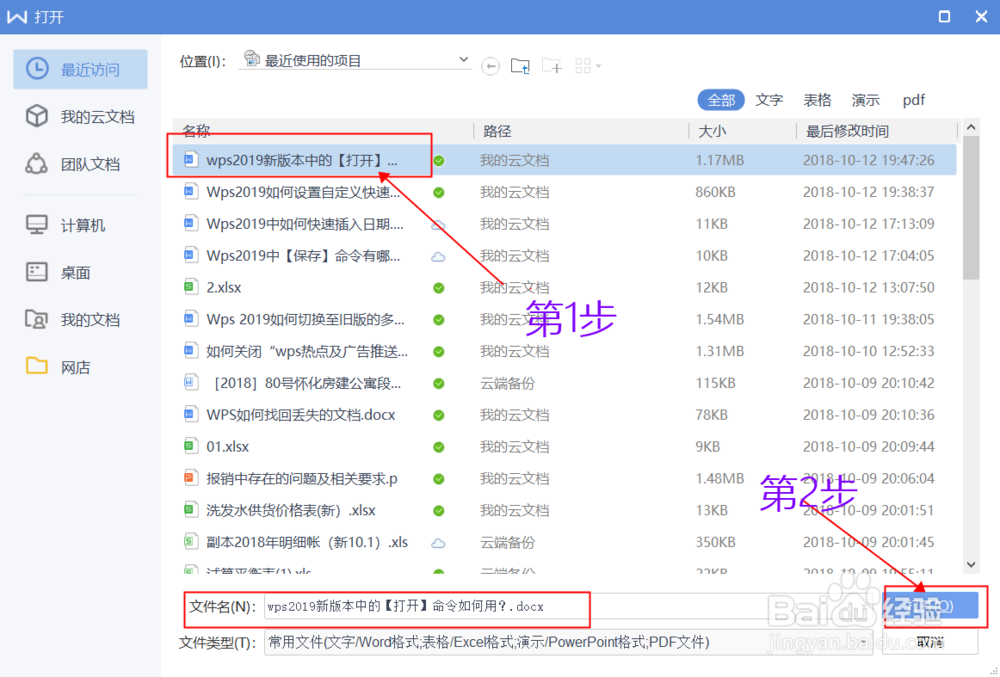
Task: Click cloud status icon of Wps2019中【保存】 row
Action: (x=438, y=256)
